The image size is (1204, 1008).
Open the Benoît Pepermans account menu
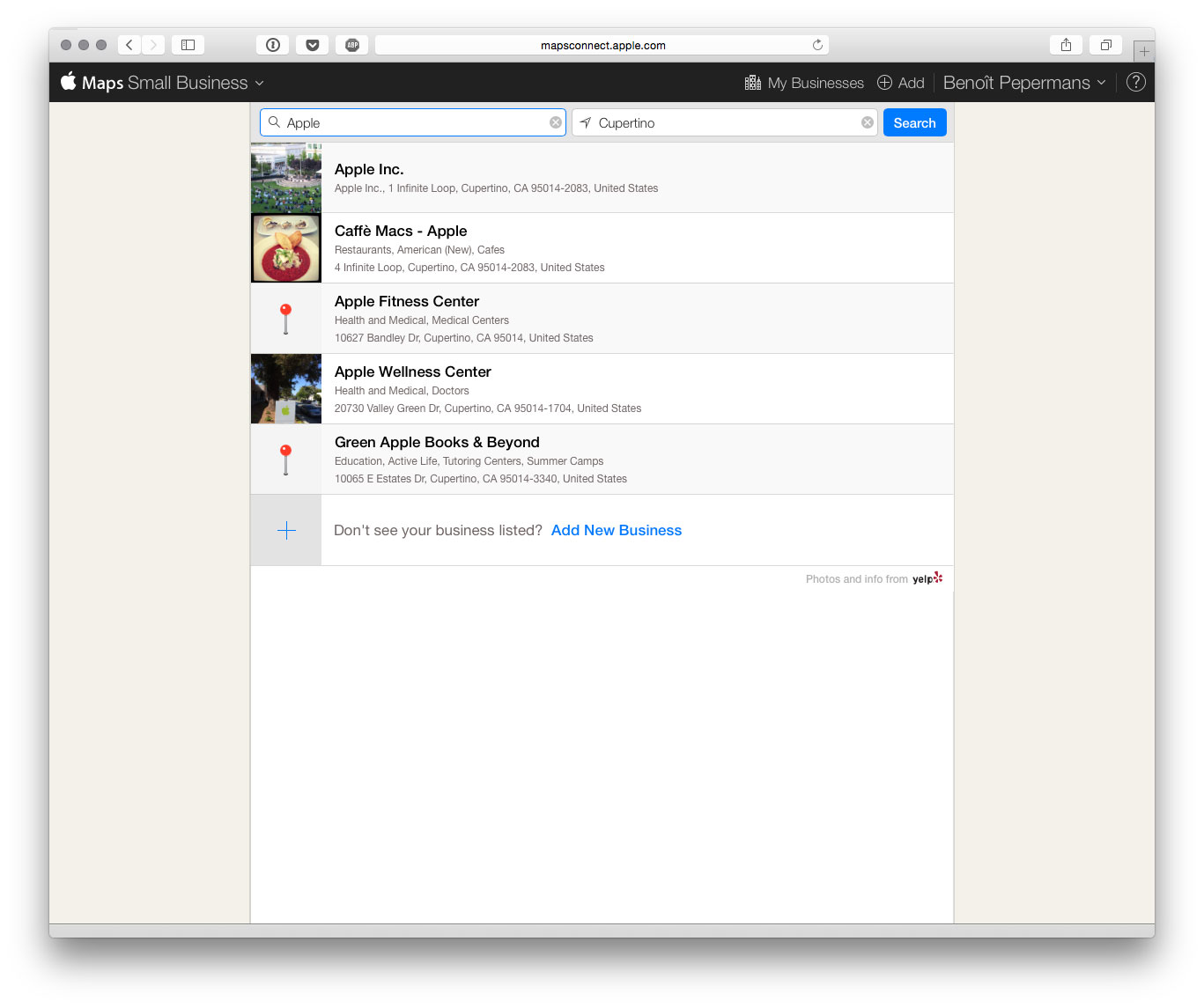click(1024, 83)
